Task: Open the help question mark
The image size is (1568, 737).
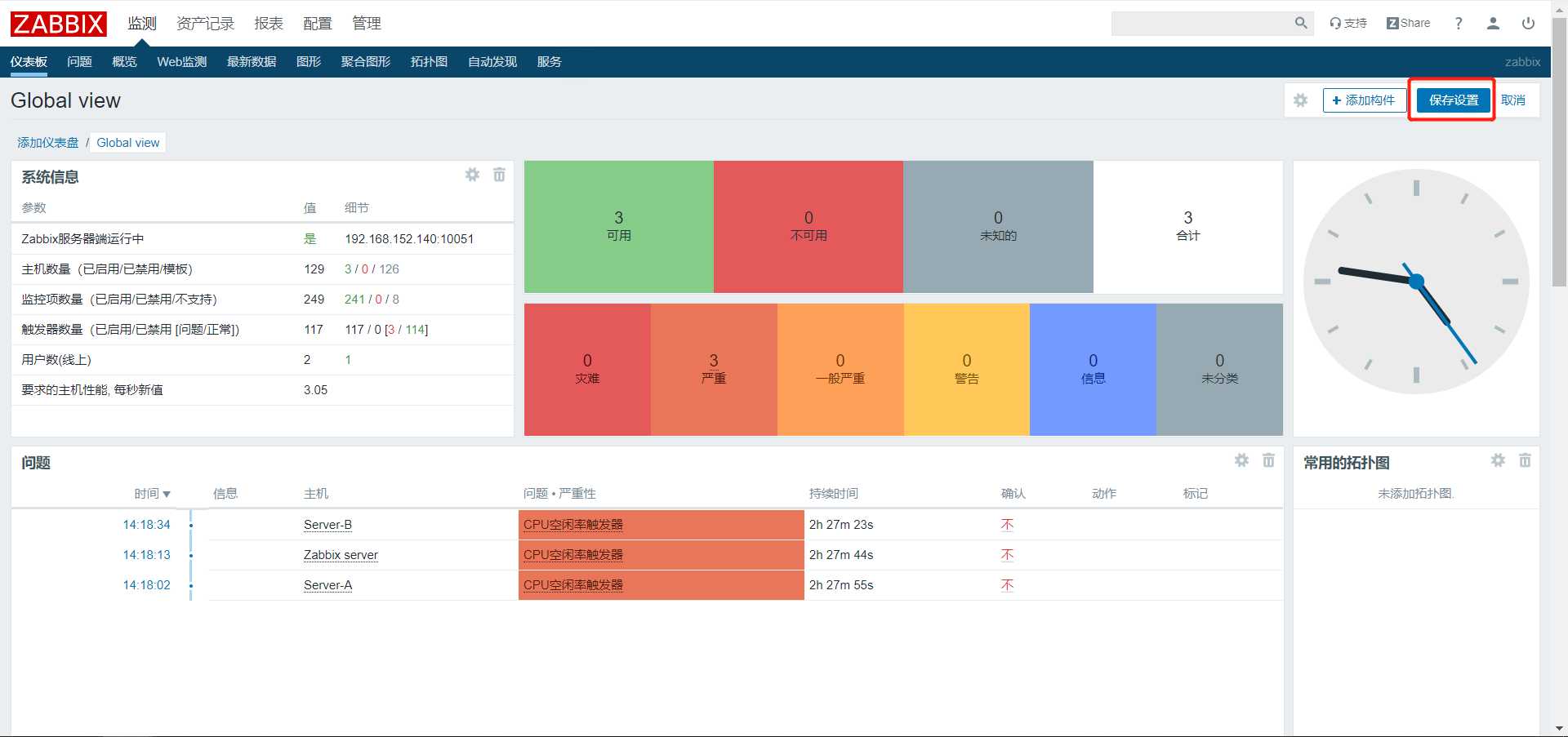Action: 1459,23
